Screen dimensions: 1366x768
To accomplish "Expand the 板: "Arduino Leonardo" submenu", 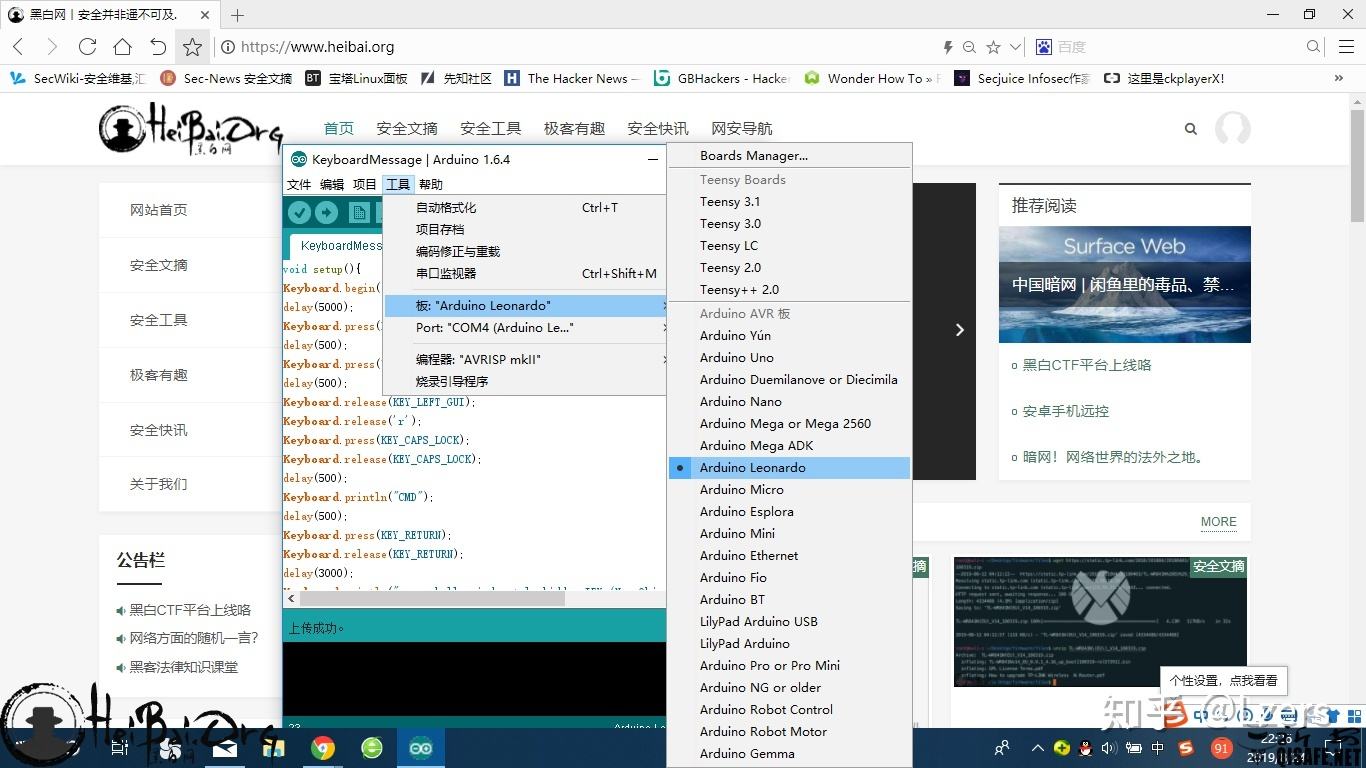I will [x=526, y=306].
